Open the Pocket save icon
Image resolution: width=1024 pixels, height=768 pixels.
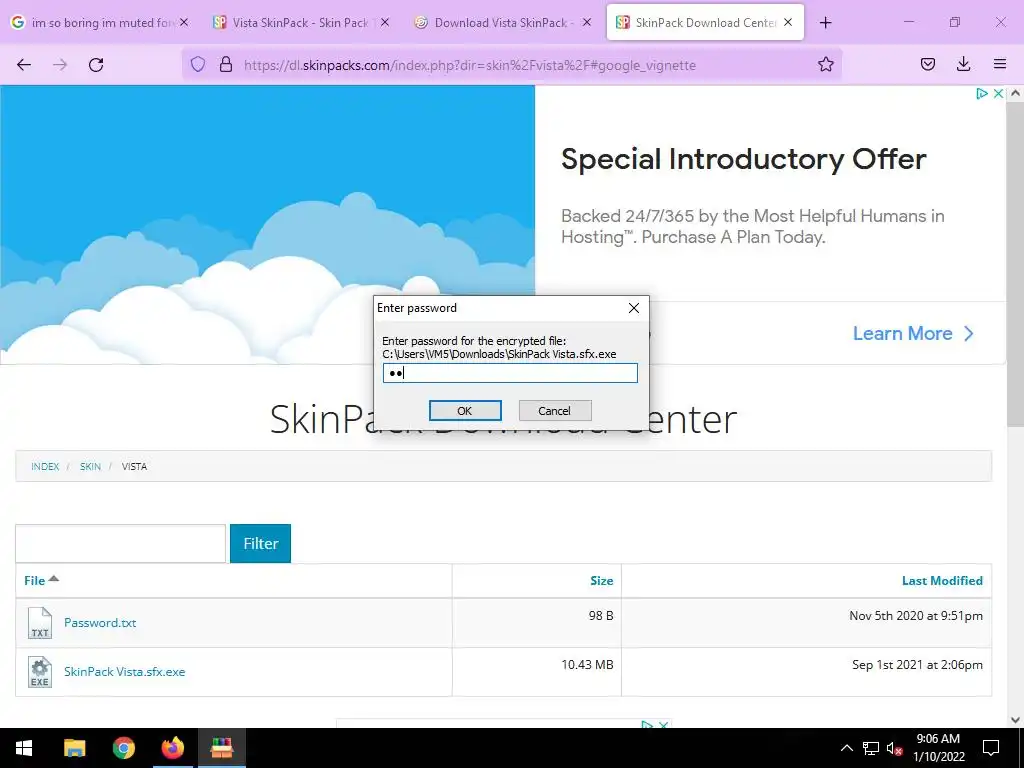(x=927, y=64)
